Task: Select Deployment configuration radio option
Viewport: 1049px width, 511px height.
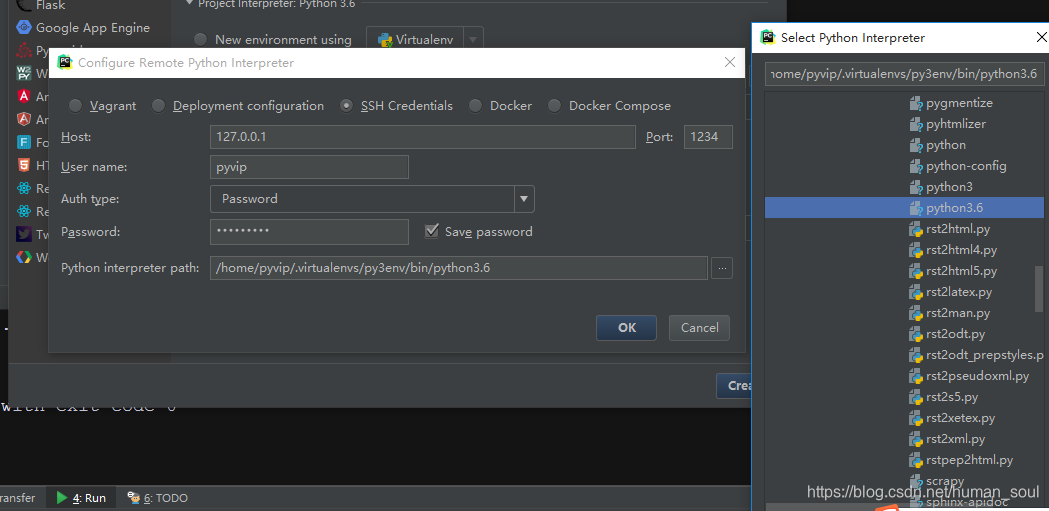Action: pos(159,106)
